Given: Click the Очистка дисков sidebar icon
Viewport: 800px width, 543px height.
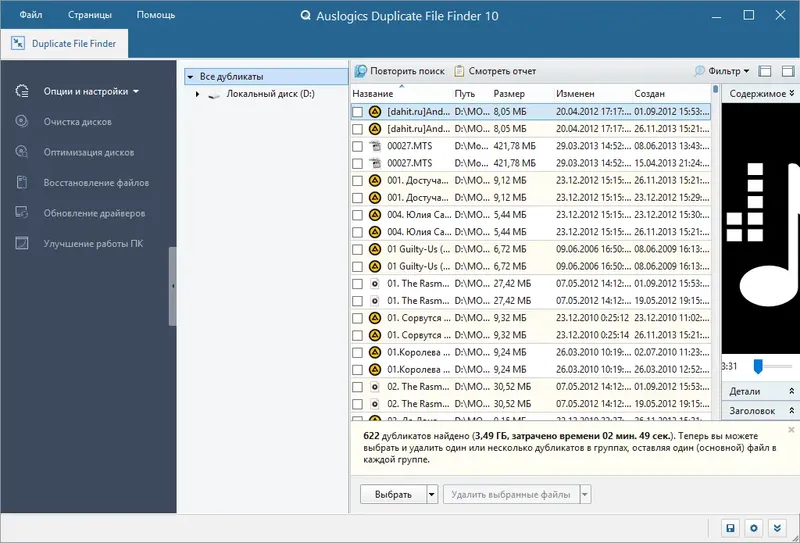Looking at the screenshot, I should [x=21, y=121].
